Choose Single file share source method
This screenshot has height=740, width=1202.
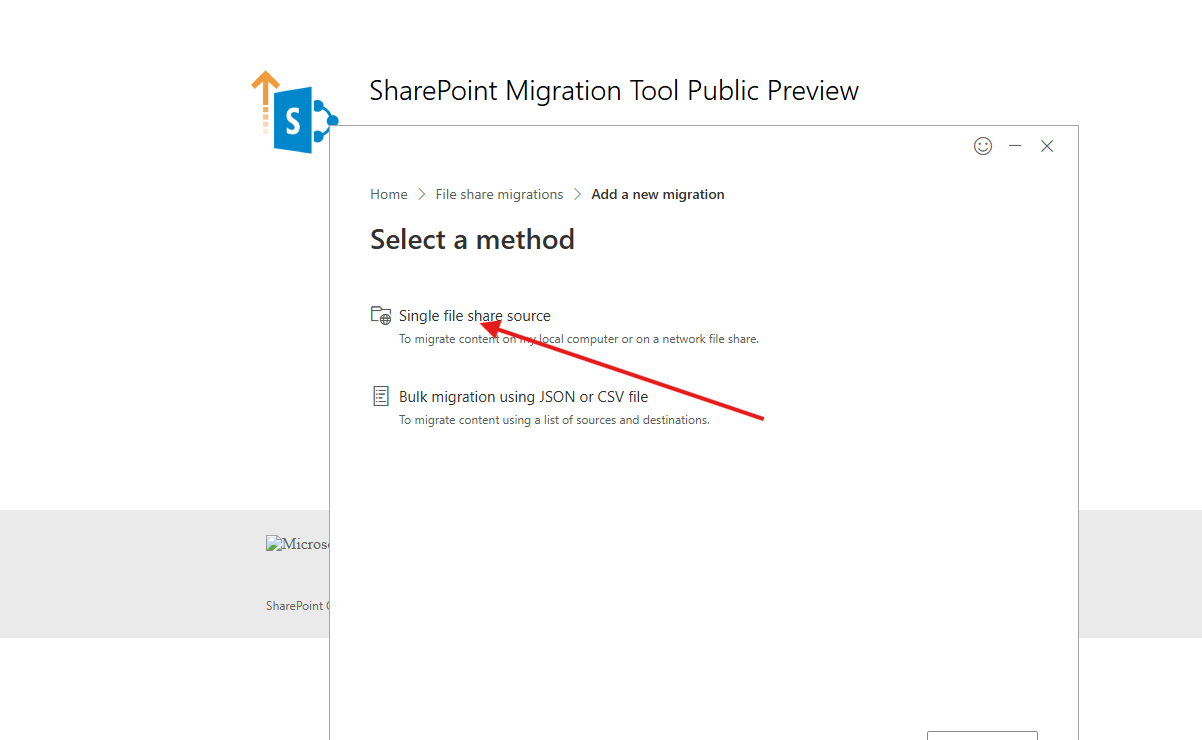pos(474,316)
